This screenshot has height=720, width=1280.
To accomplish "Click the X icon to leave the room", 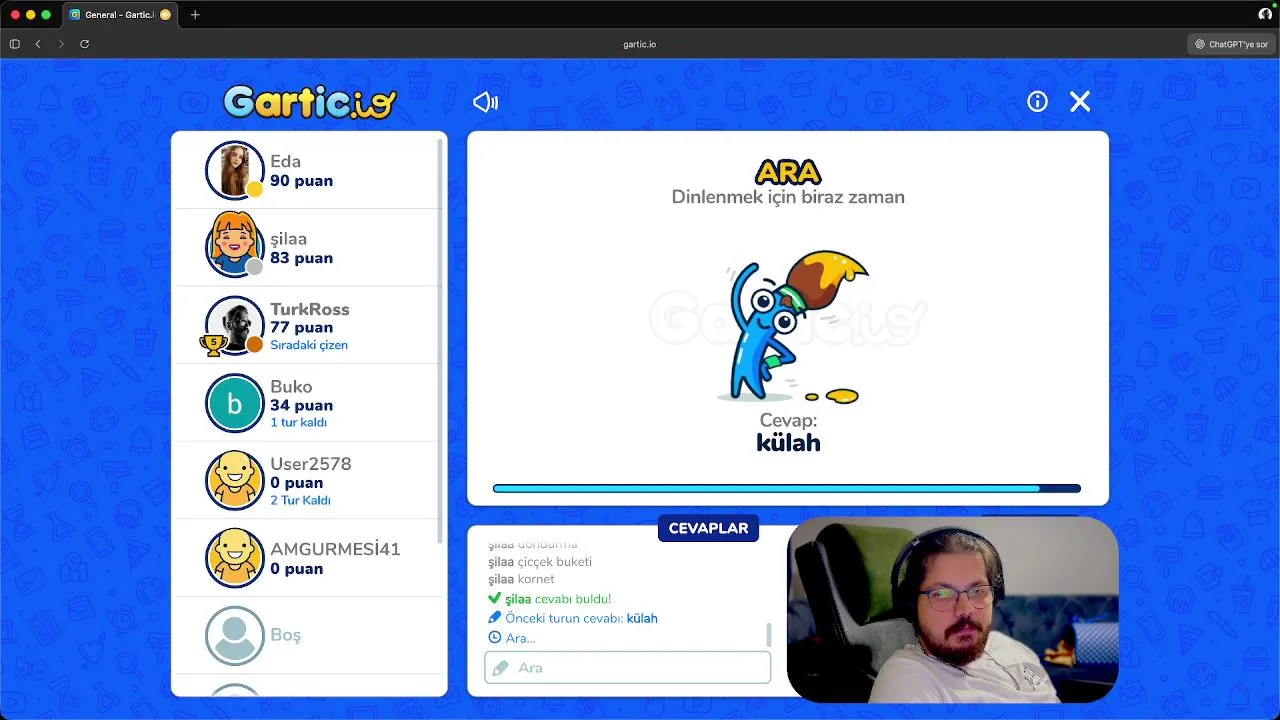I will click(1080, 101).
